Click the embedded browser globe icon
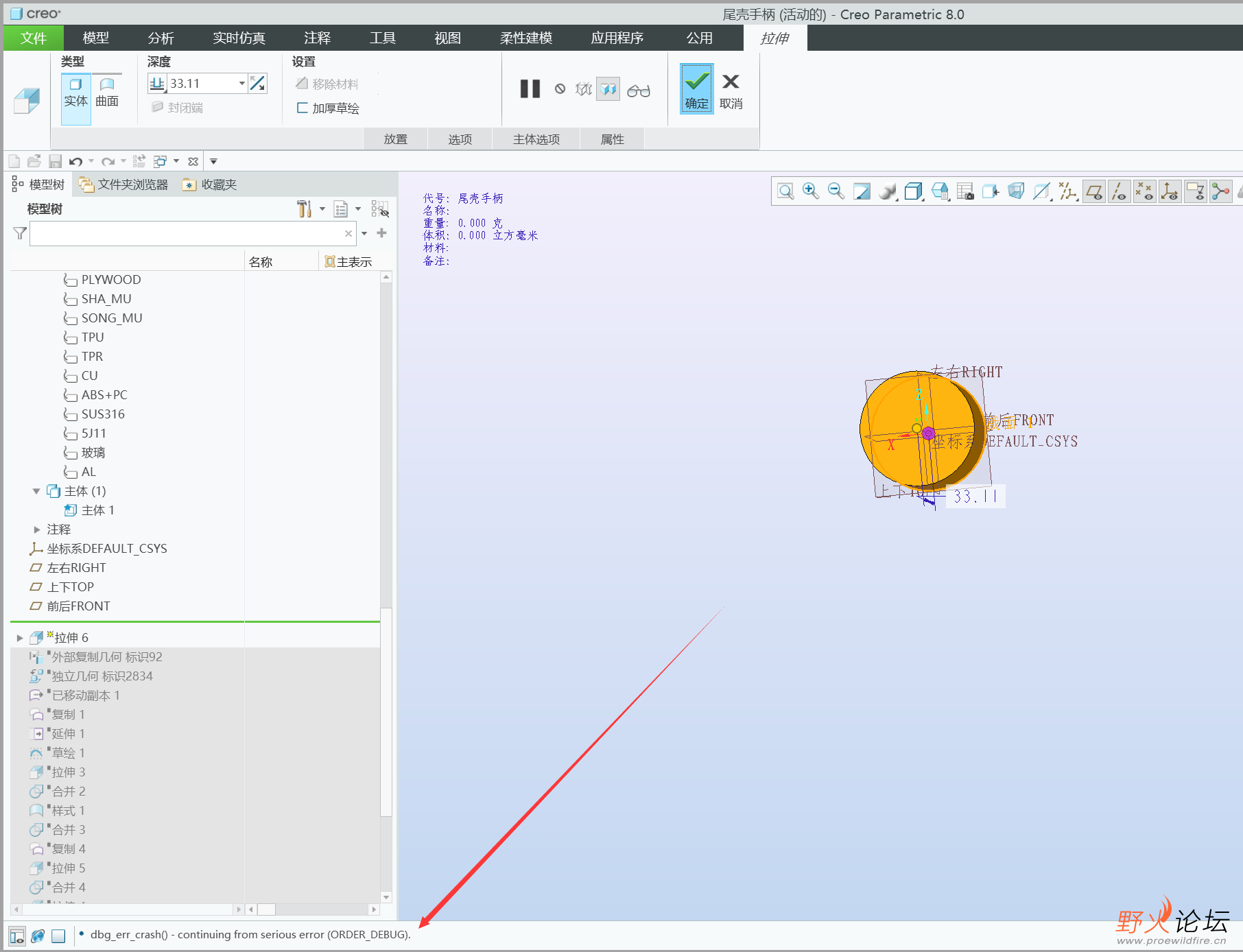 [x=38, y=936]
